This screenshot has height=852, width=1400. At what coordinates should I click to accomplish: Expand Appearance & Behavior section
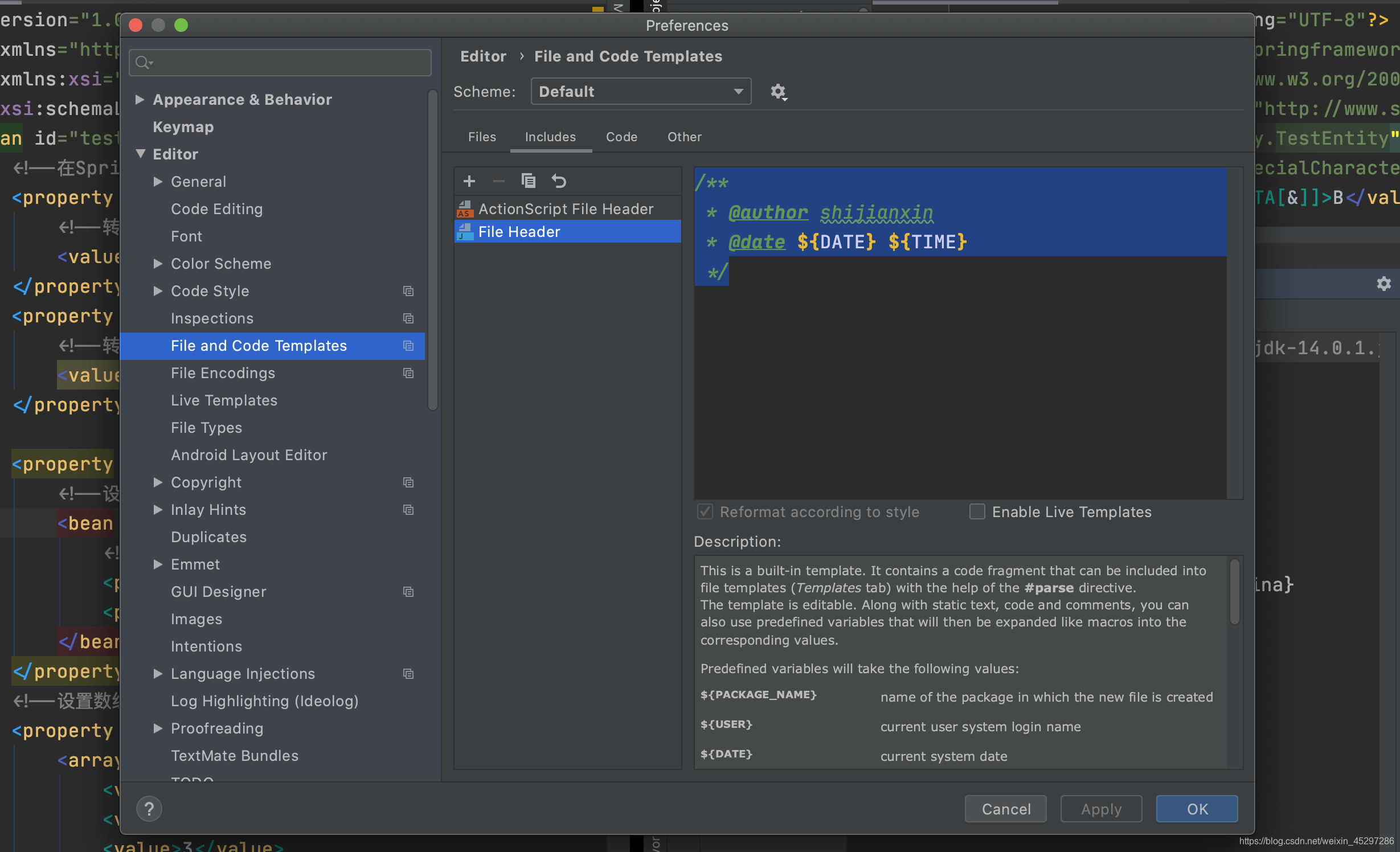(x=140, y=100)
